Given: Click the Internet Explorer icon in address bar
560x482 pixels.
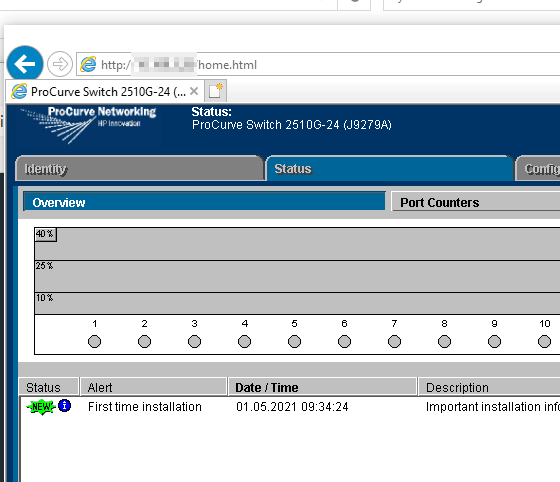Looking at the screenshot, I should 88,64.
